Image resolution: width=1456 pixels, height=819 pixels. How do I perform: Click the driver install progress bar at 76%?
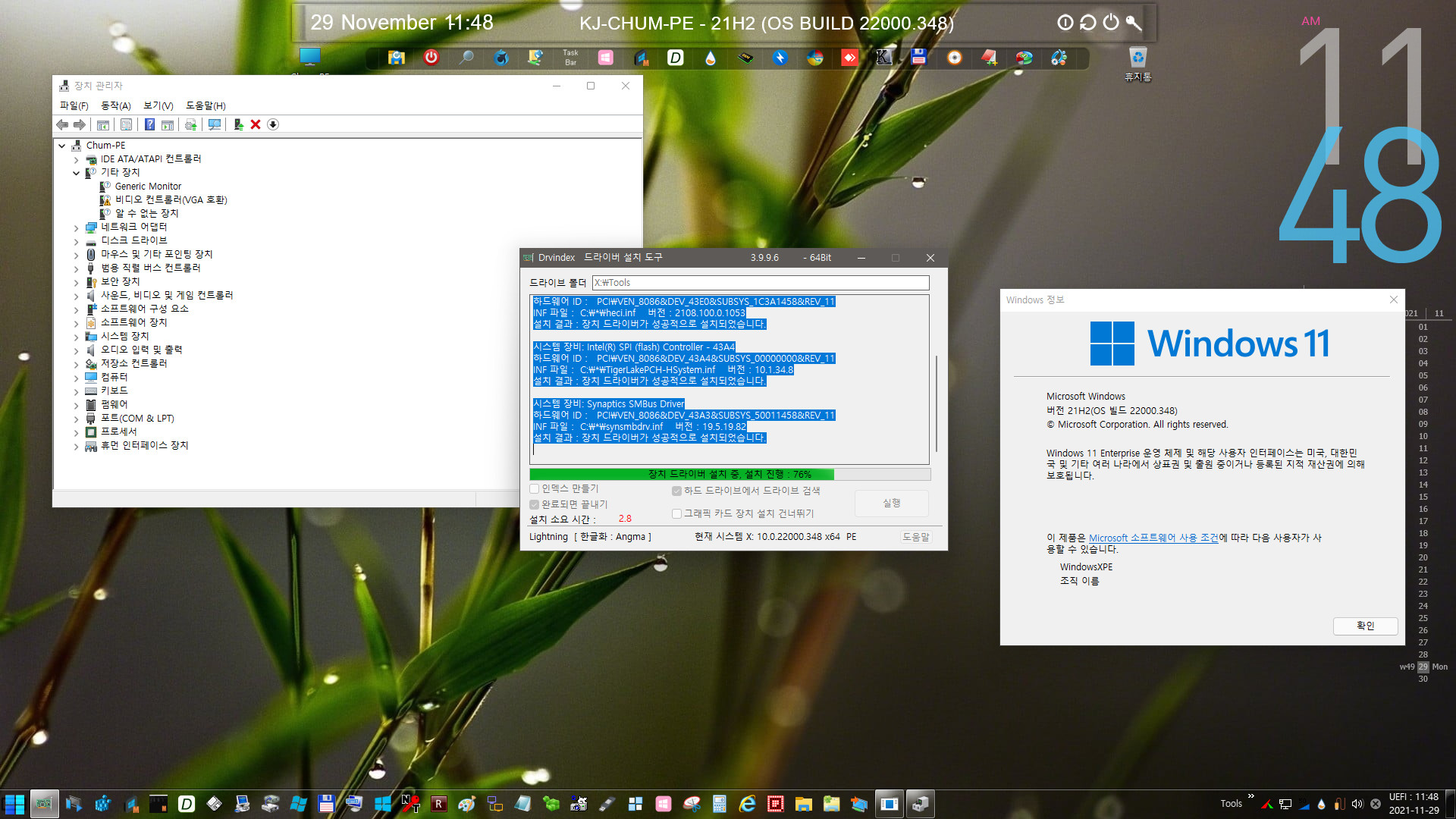tap(730, 474)
